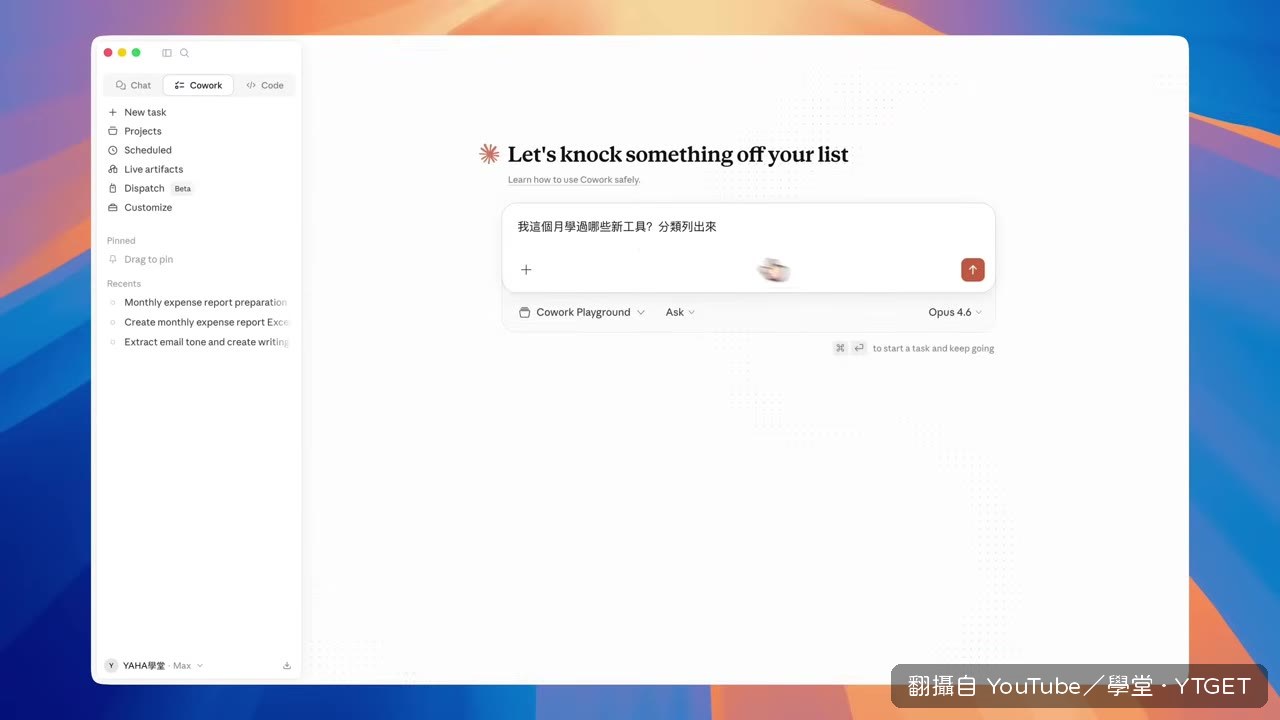Add an attachment with the plus icon
The height and width of the screenshot is (720, 1280).
click(x=526, y=269)
